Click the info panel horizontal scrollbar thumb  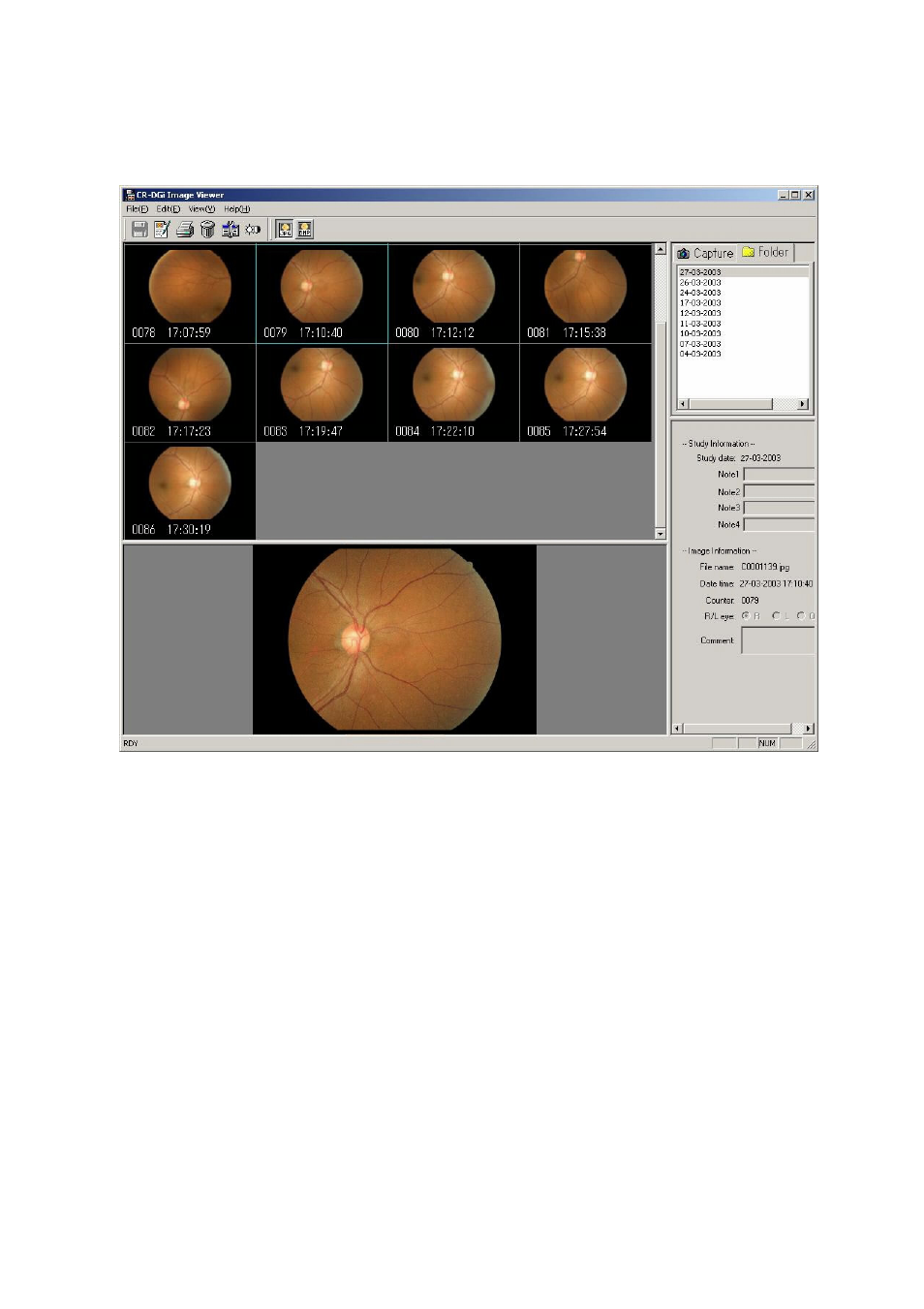pos(737,729)
